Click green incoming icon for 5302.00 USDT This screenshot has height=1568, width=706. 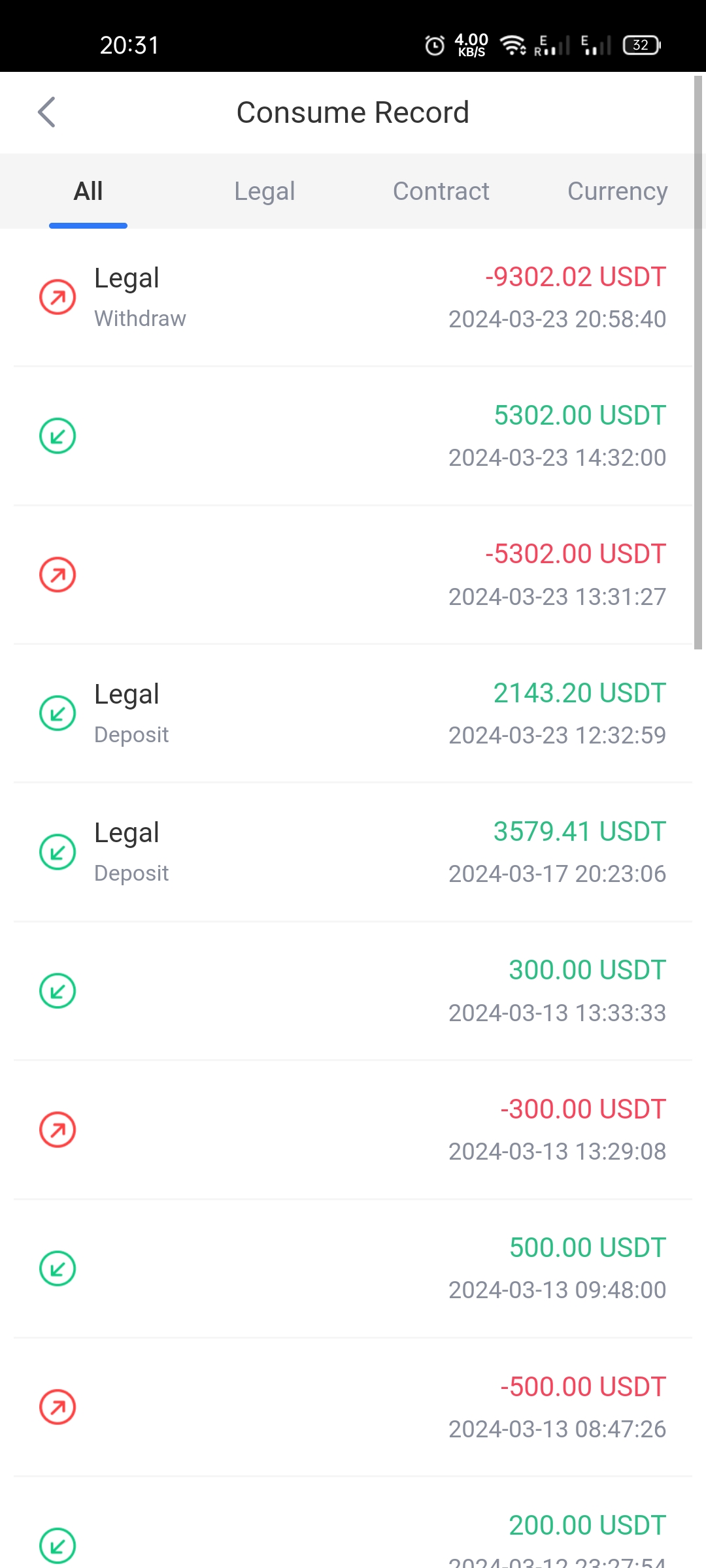(58, 436)
